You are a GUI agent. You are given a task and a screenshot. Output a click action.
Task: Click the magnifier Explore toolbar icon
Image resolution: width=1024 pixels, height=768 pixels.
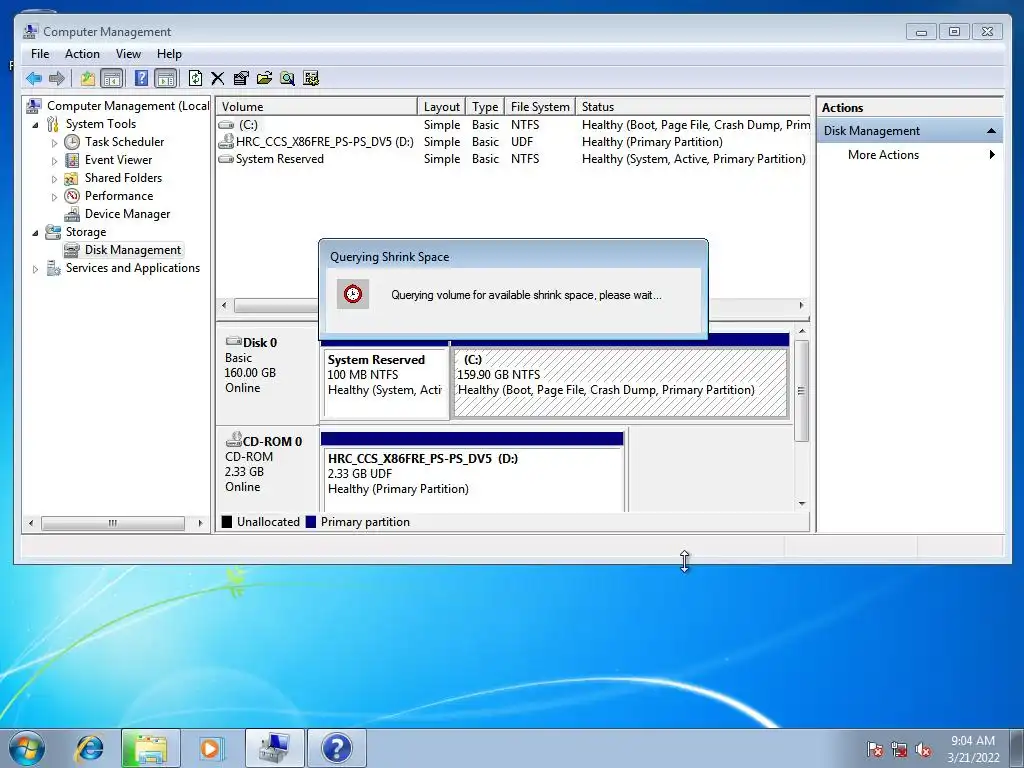pos(287,78)
